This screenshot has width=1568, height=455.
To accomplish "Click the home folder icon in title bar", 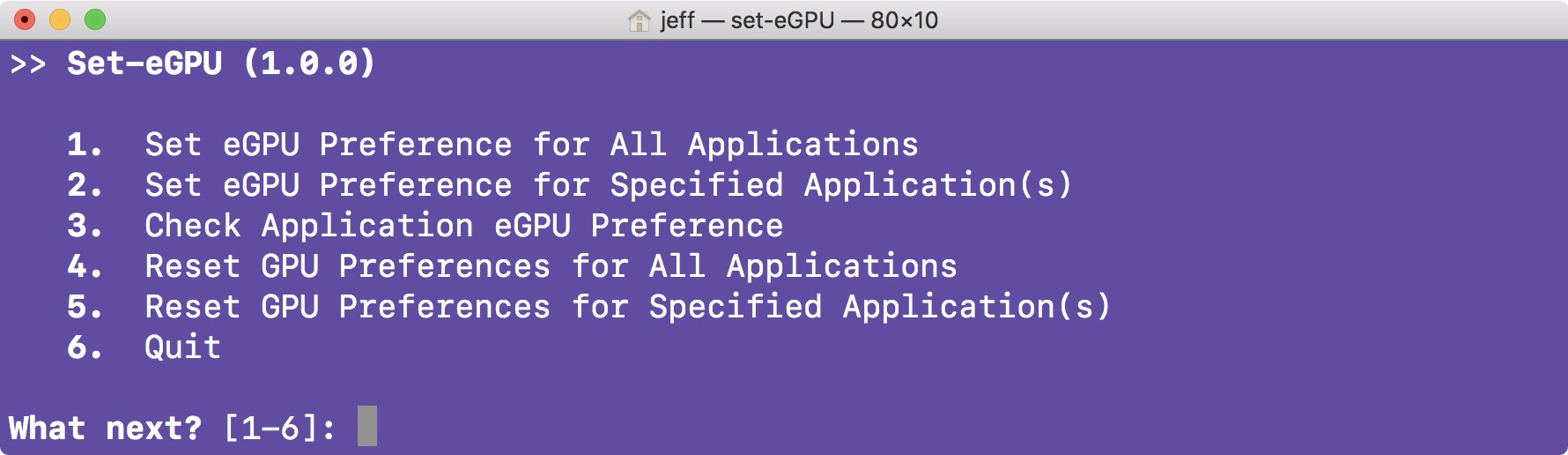I will click(x=639, y=20).
